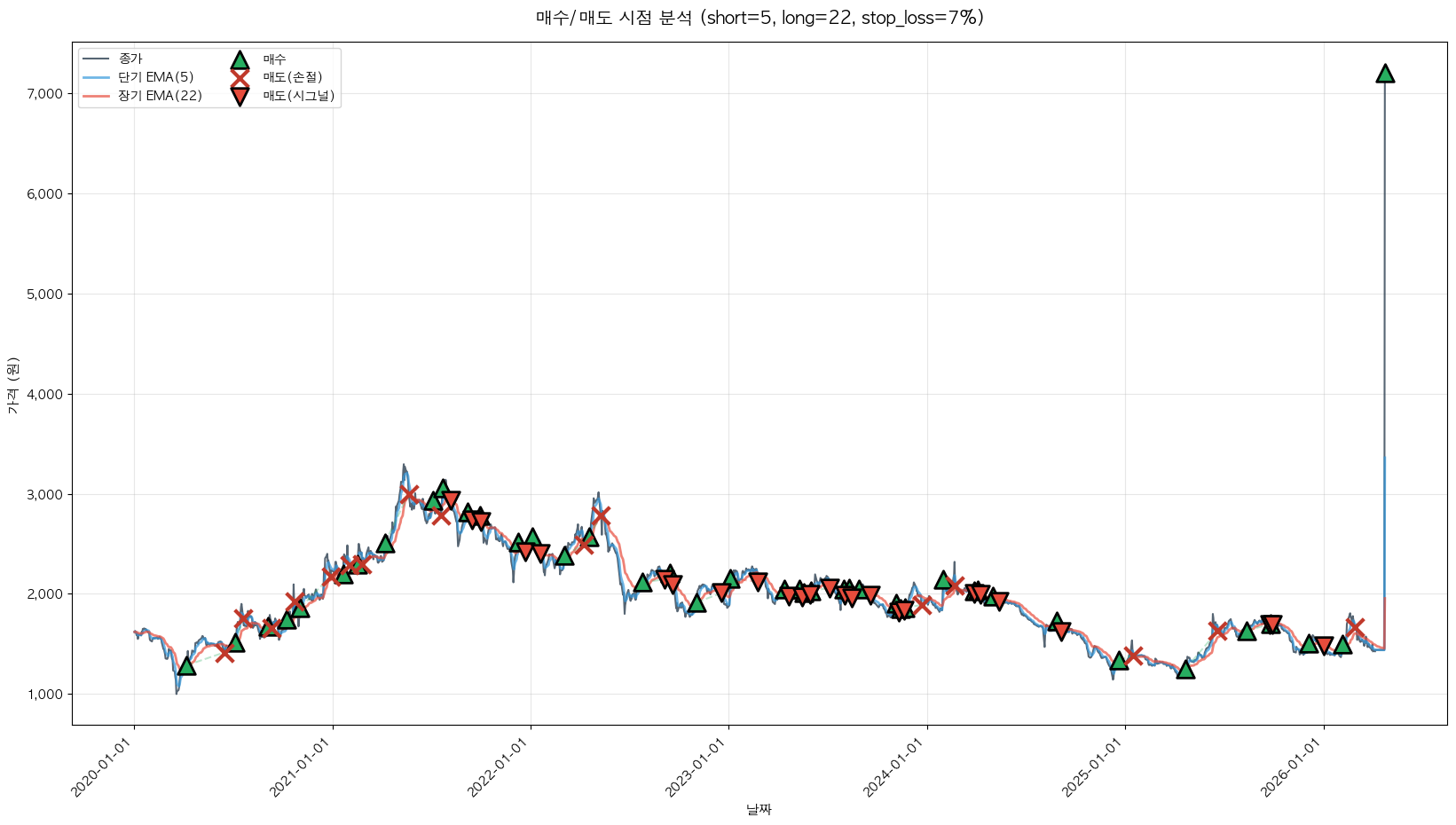Click the last stop-loss X in 2026
This screenshot has width=1456, height=825.
click(x=1355, y=626)
